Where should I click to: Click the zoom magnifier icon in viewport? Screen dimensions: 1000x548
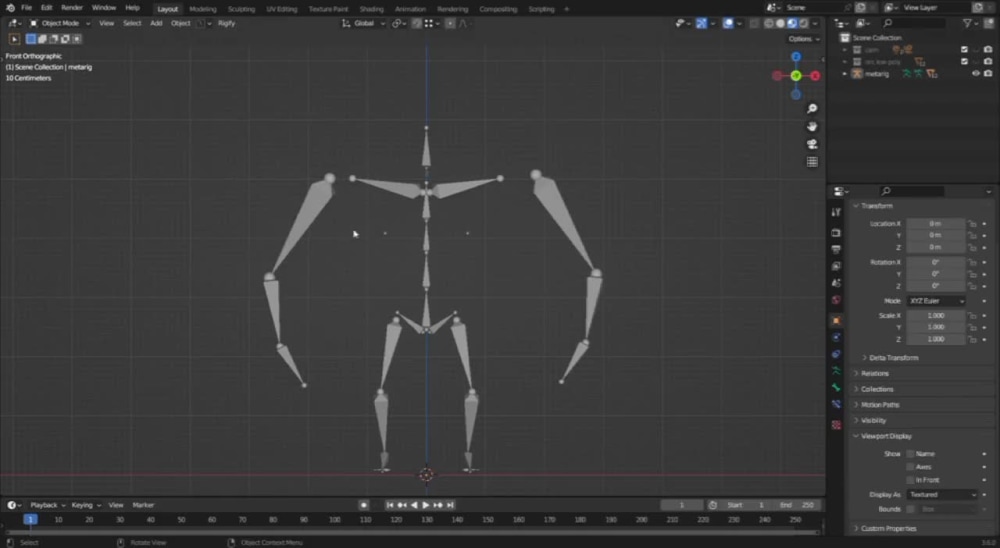tap(812, 108)
